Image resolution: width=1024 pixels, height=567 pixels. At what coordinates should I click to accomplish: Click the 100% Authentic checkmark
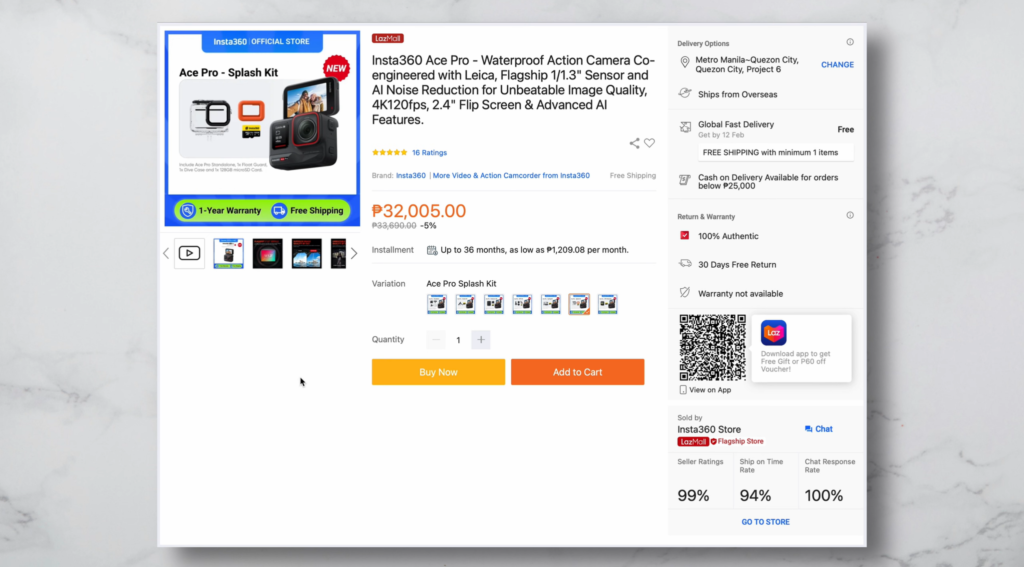[684, 235]
